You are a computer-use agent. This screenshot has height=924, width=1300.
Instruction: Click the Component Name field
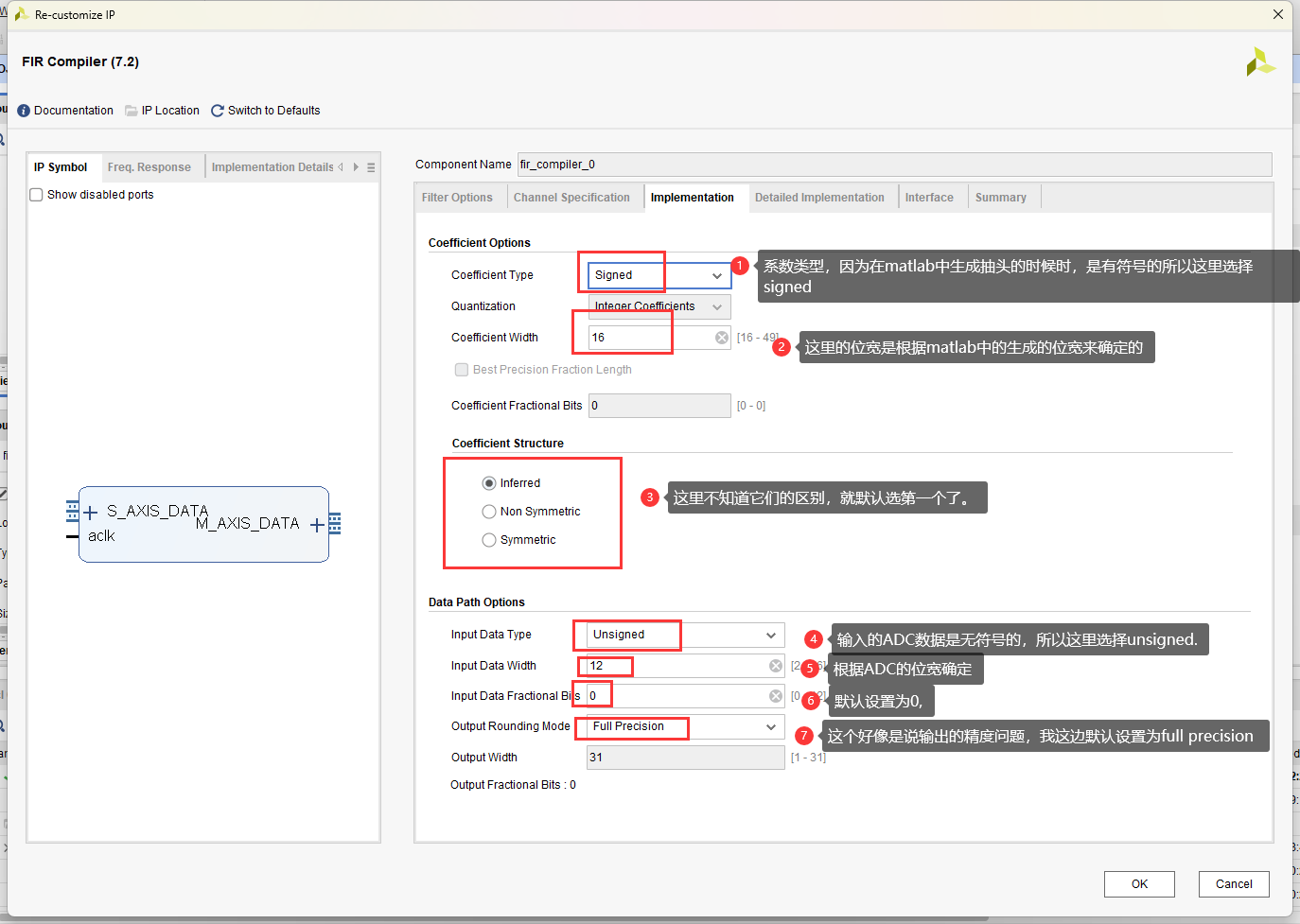(894, 165)
